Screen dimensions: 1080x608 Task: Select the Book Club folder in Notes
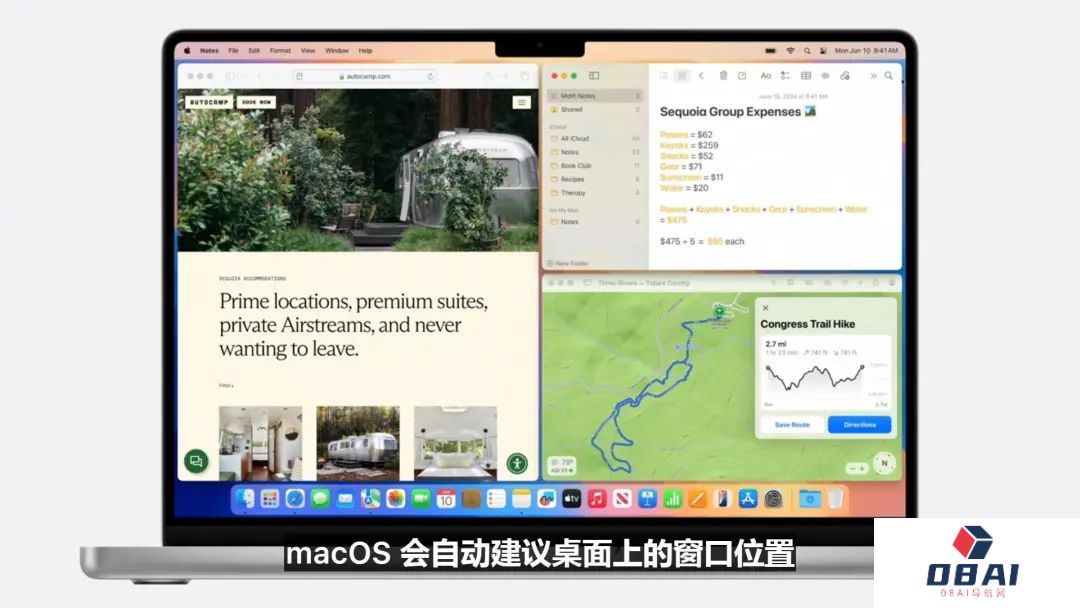(576, 166)
